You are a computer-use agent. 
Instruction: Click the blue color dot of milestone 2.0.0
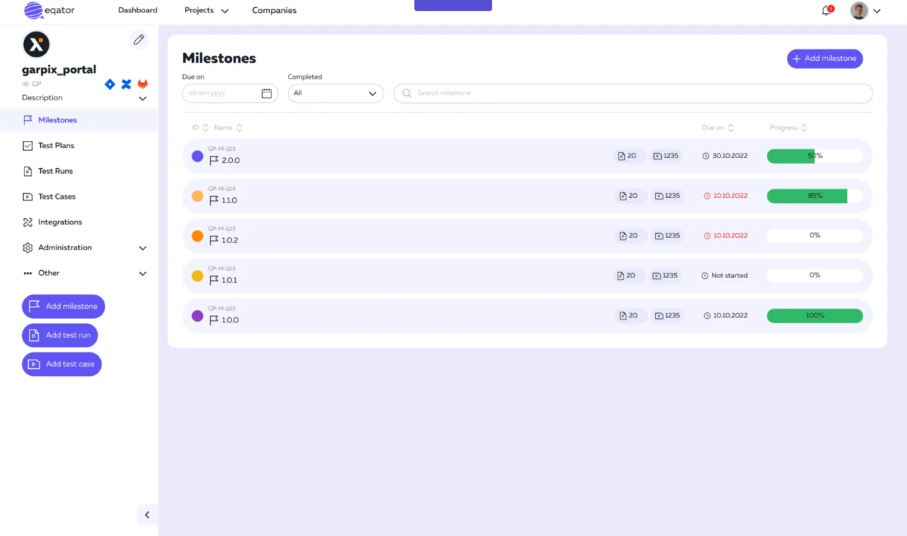click(197, 156)
